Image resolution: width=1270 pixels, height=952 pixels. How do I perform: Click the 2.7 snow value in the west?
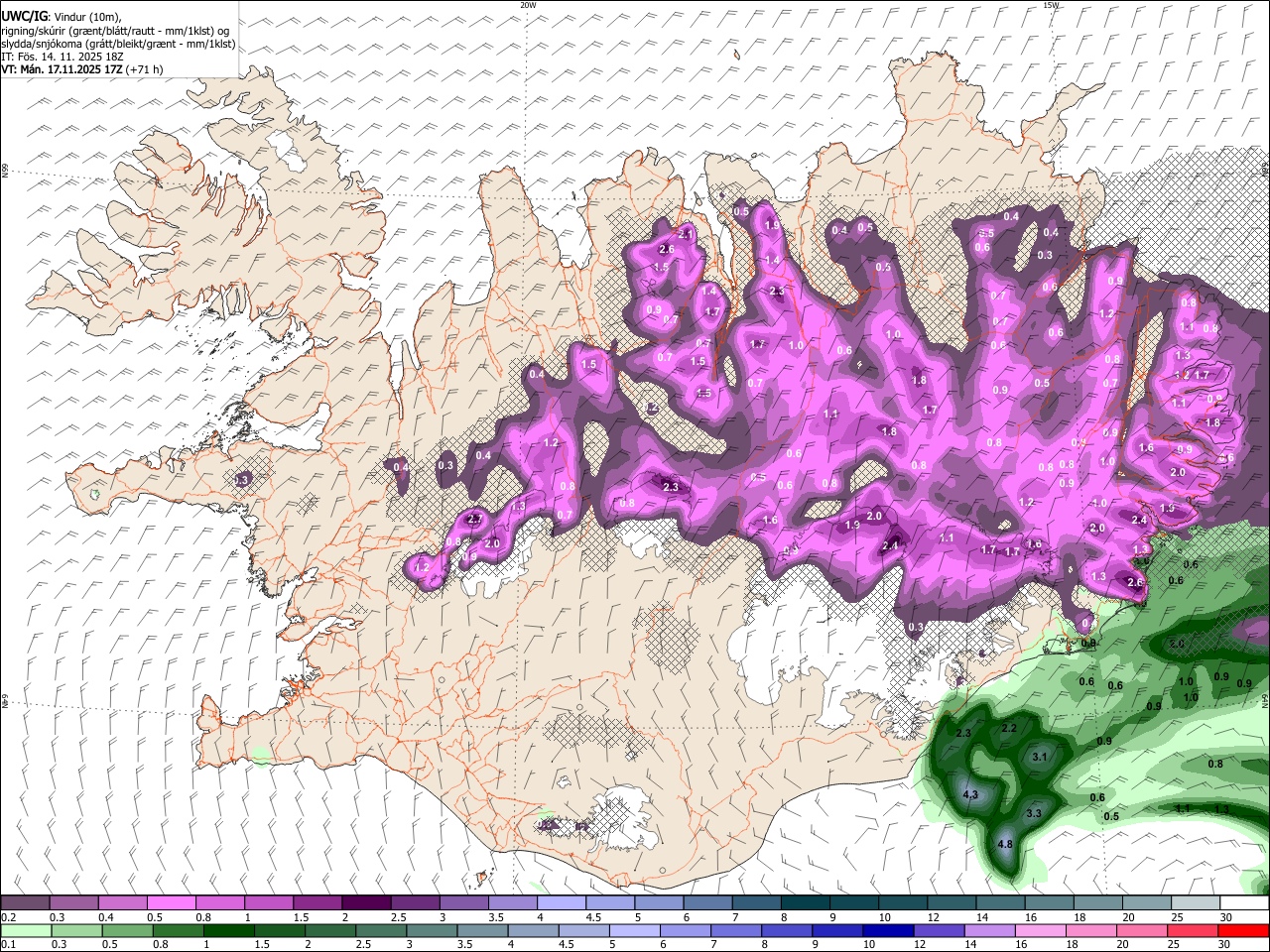[x=474, y=520]
